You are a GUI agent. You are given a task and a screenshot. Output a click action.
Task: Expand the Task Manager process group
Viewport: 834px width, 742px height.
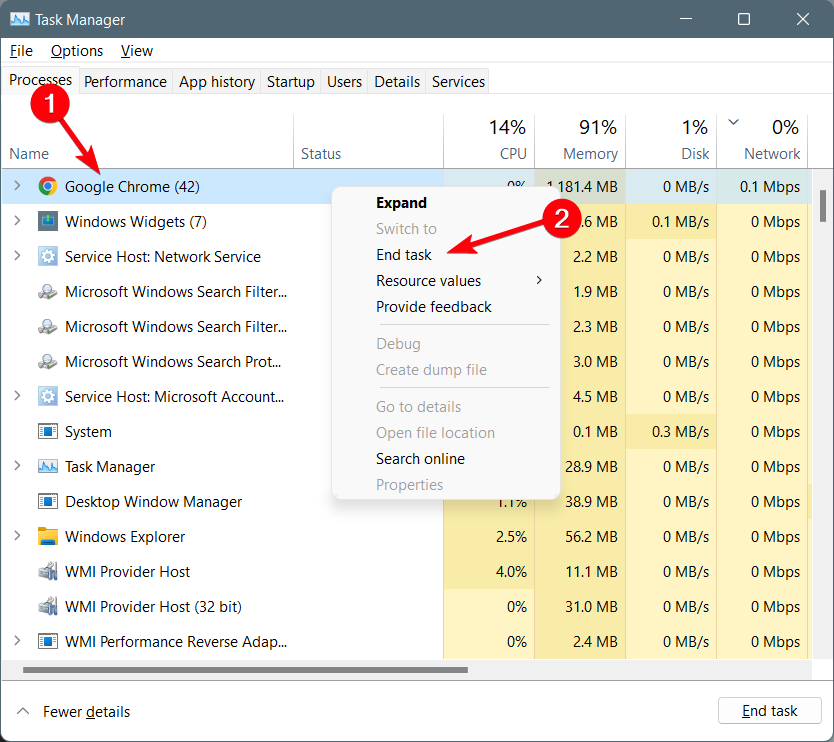click(18, 466)
